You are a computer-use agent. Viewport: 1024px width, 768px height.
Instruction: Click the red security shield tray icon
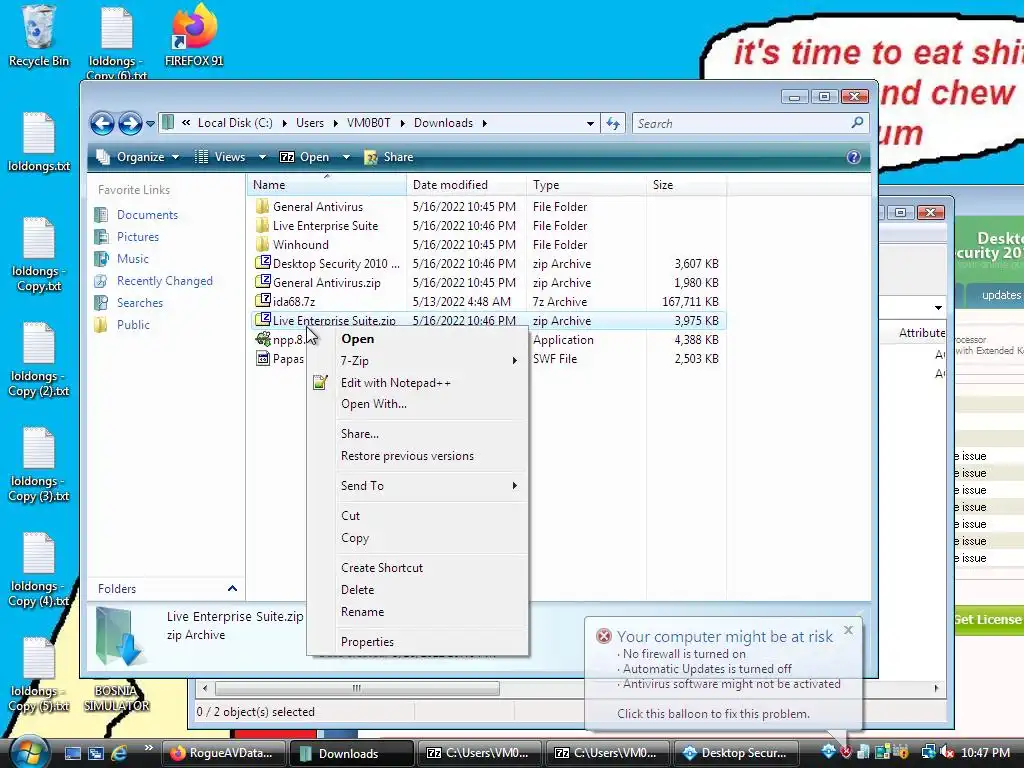click(846, 752)
